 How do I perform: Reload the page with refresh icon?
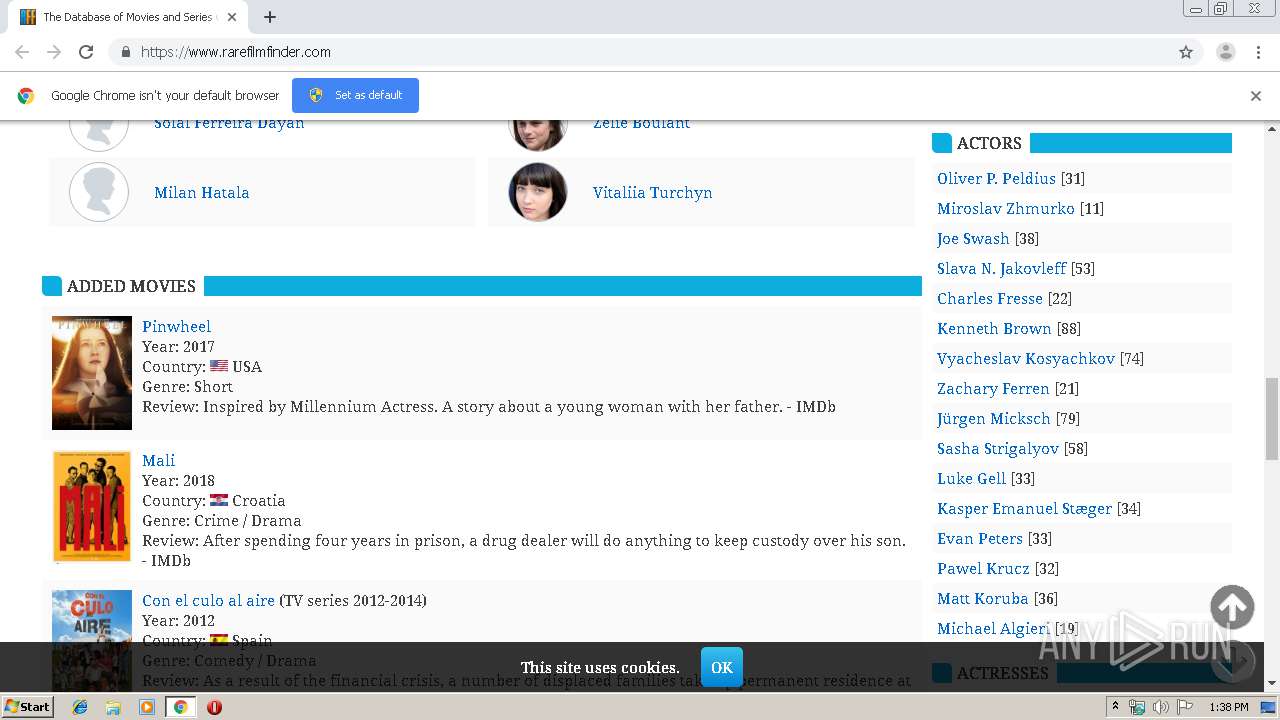coord(86,52)
